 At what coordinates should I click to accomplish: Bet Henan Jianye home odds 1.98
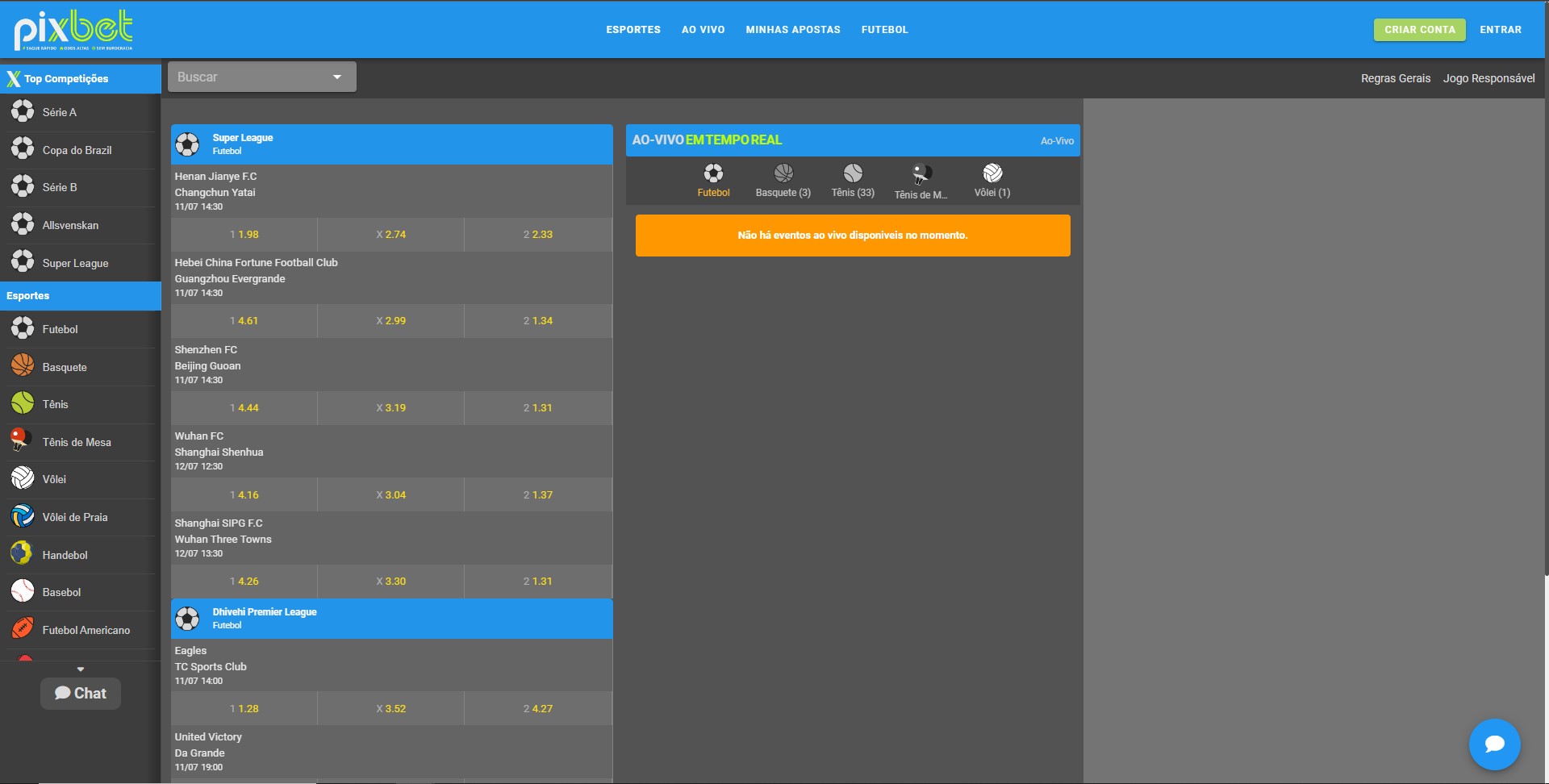[244, 235]
